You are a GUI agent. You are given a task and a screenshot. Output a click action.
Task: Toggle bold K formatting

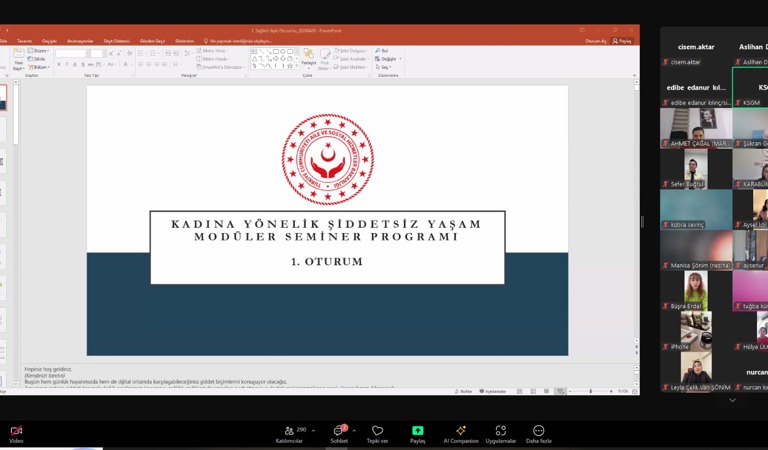(x=59, y=64)
